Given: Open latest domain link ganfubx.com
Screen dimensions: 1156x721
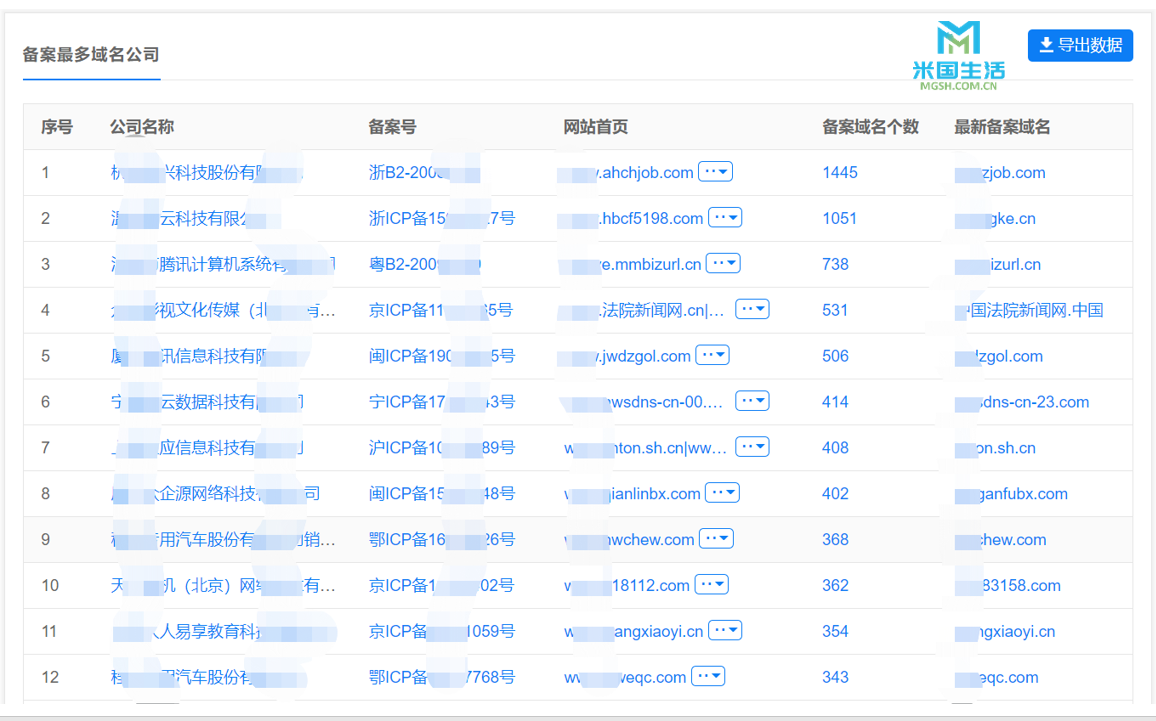Looking at the screenshot, I should [x=1011, y=493].
